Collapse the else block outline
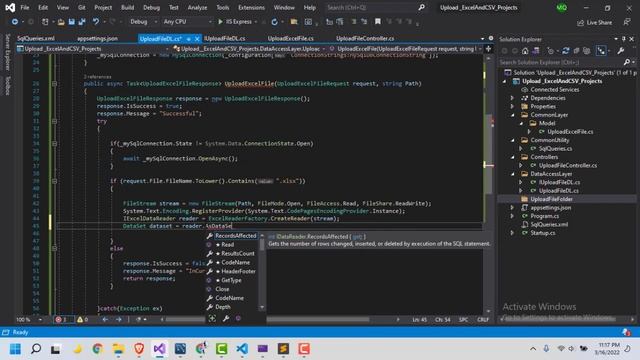 (x=54, y=248)
